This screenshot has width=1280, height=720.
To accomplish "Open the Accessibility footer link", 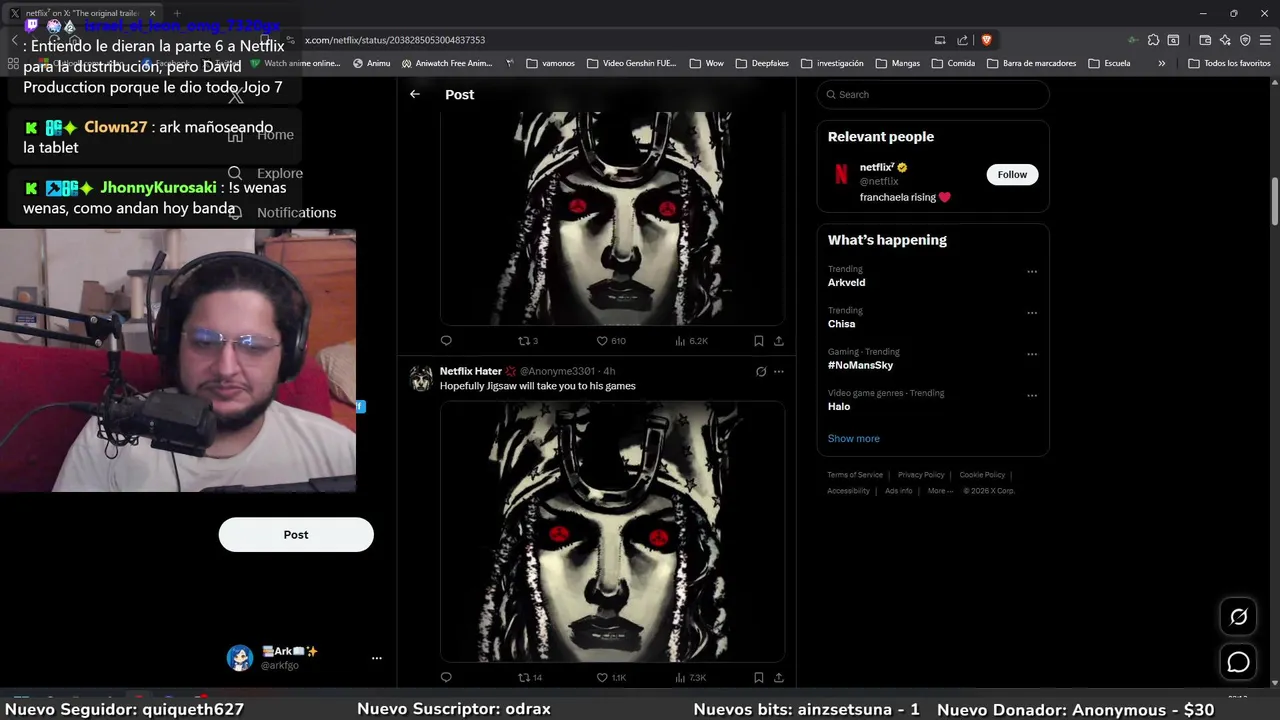I will (848, 490).
